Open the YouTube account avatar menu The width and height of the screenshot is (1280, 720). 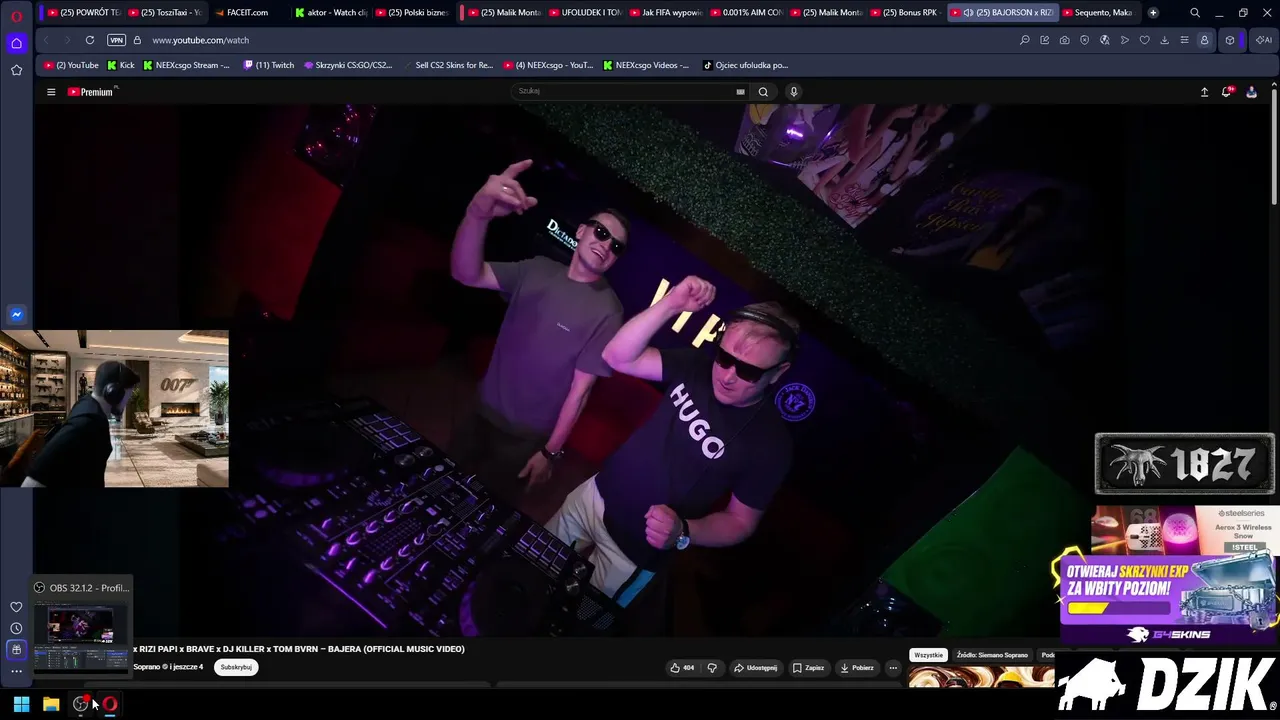point(1251,92)
